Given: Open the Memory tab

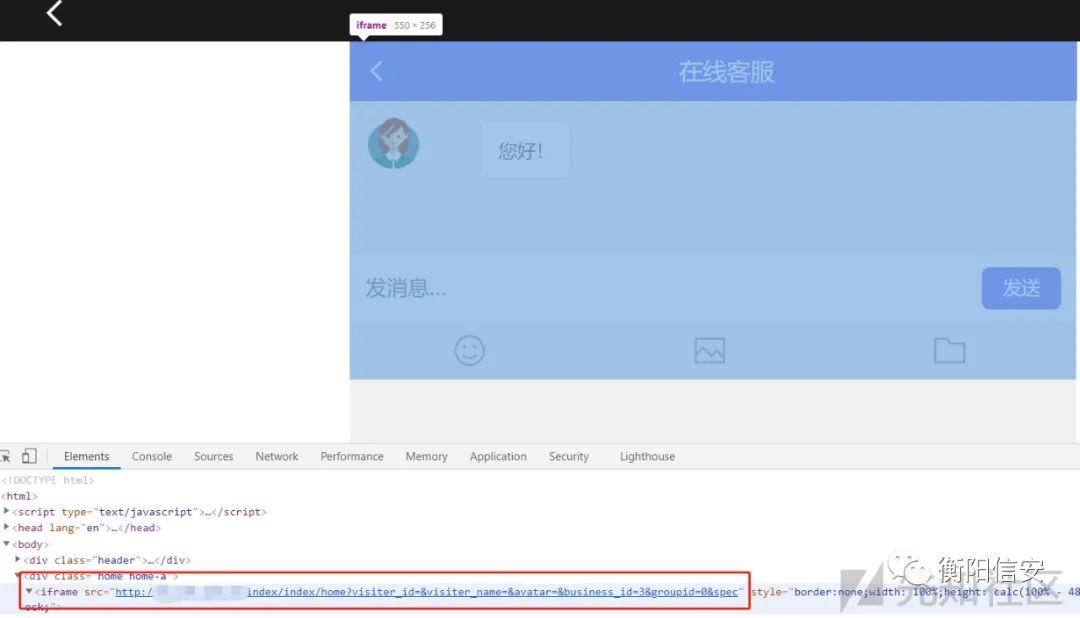Looking at the screenshot, I should coord(426,456).
